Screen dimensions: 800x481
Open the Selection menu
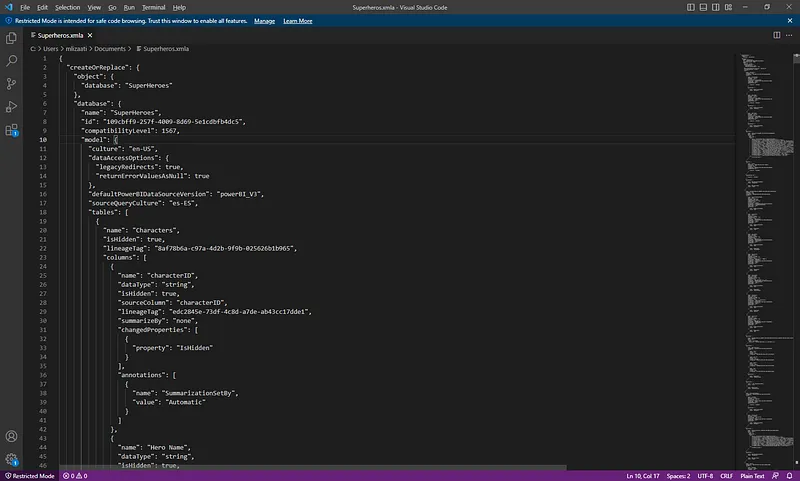(67, 8)
